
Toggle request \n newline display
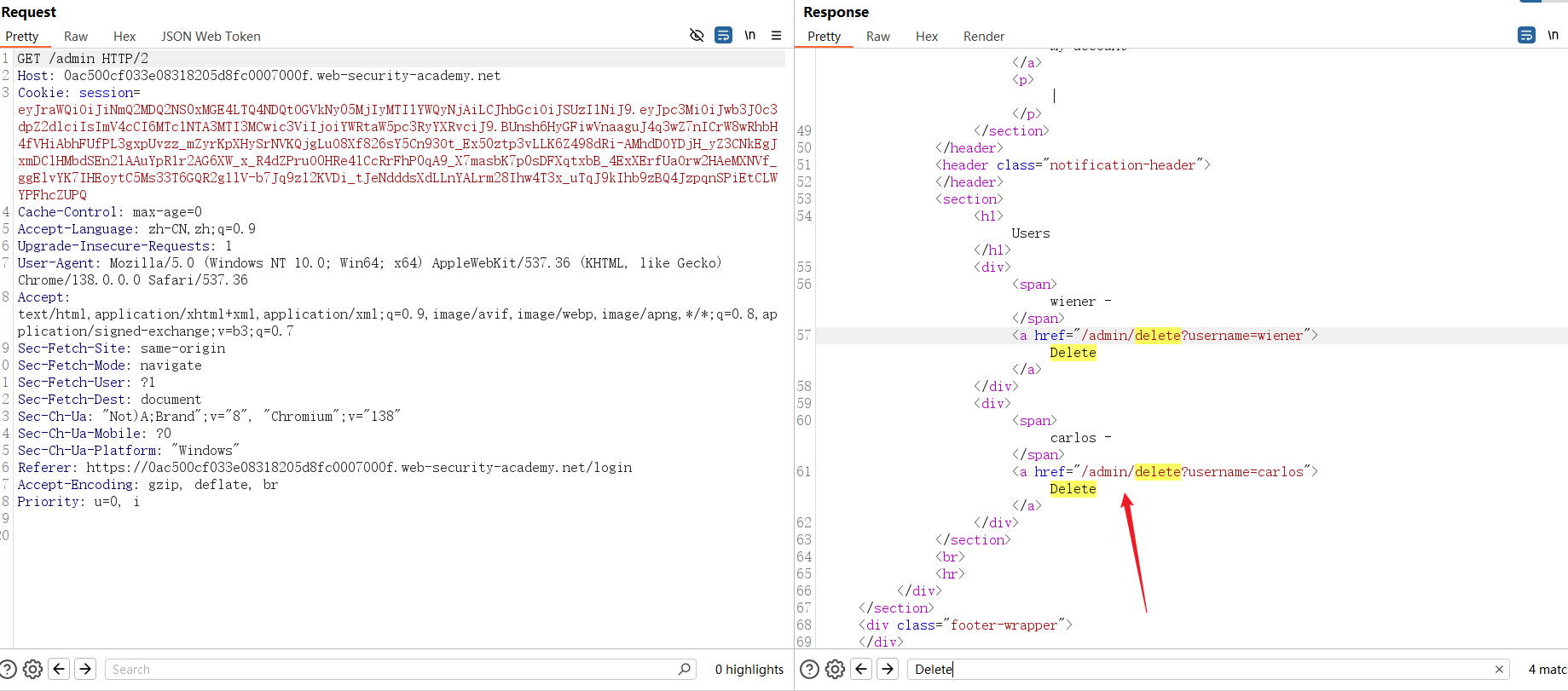click(x=750, y=35)
